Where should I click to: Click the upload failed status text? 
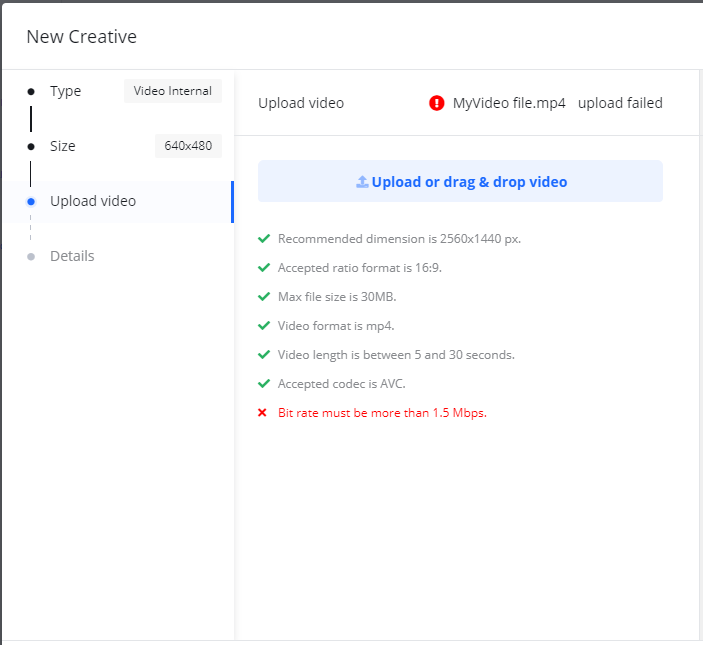pyautogui.click(x=620, y=103)
